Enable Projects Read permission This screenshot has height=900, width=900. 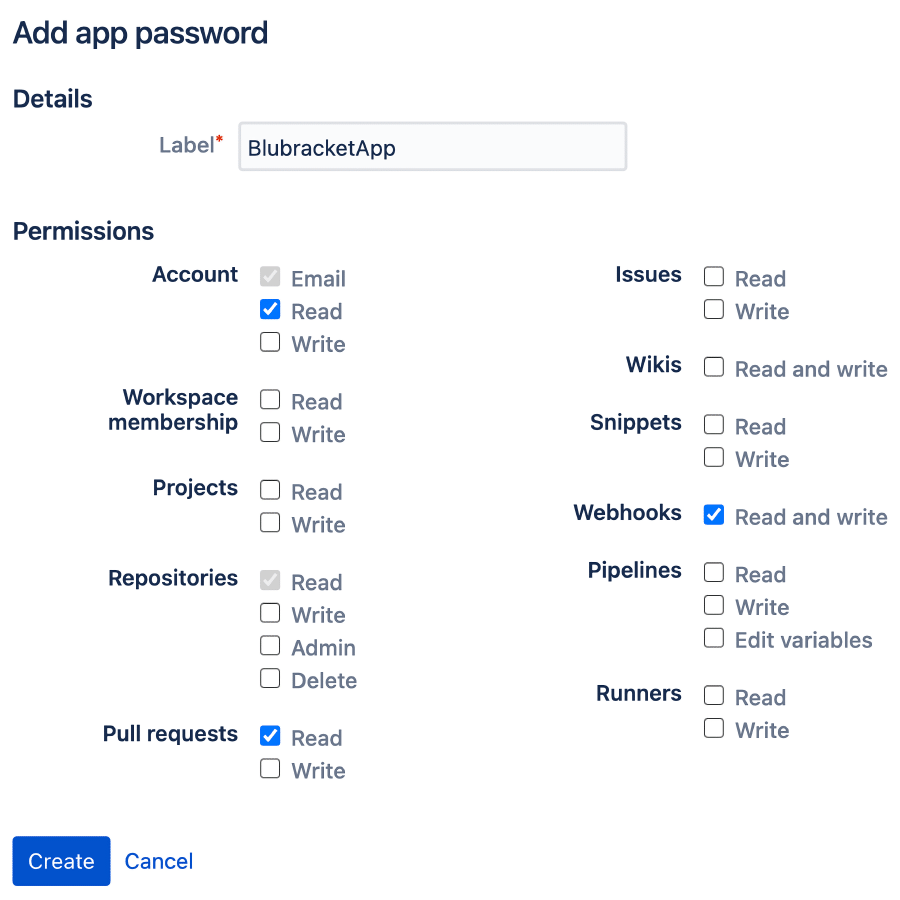coord(270,490)
